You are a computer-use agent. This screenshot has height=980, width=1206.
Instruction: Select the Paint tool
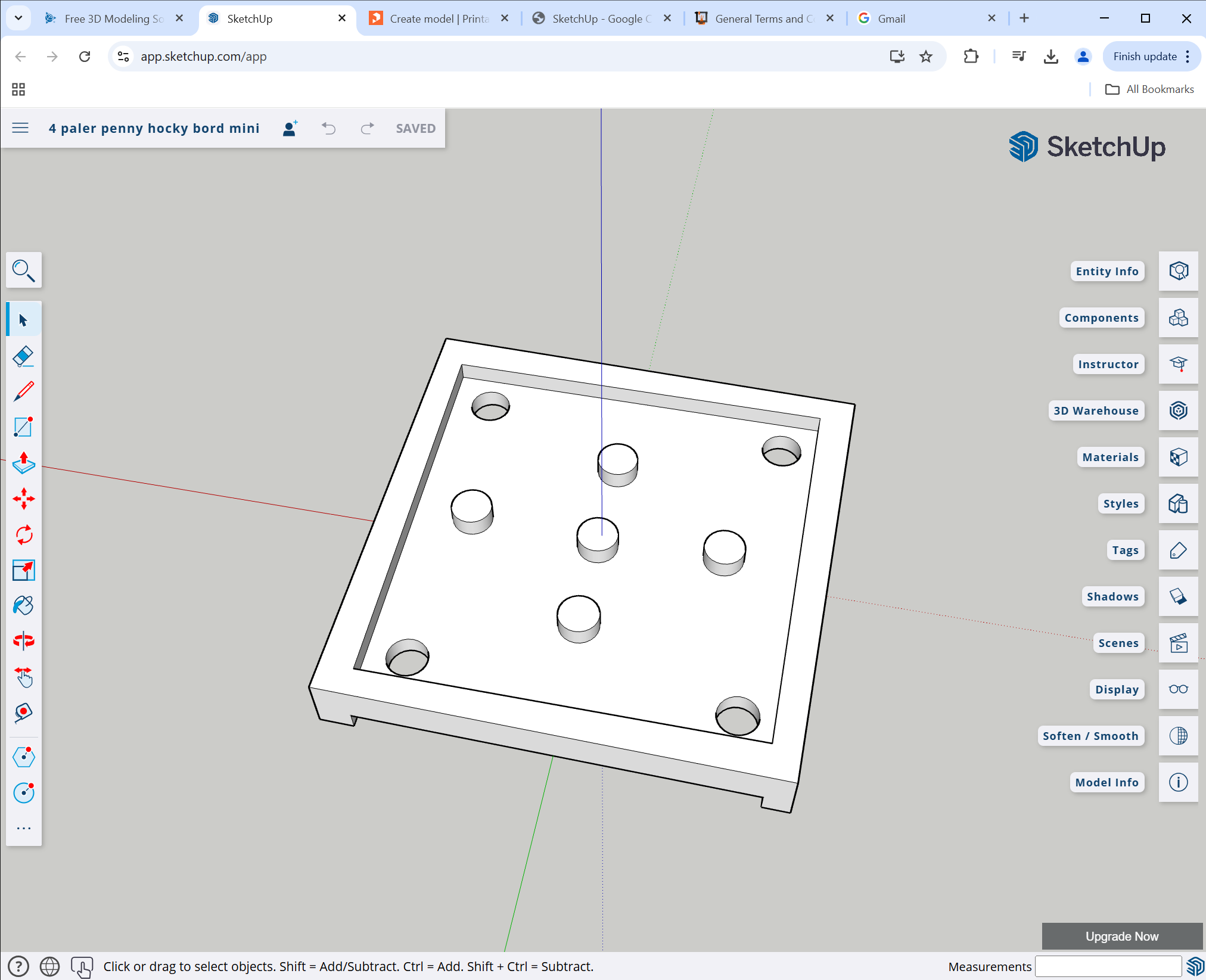coord(24,606)
